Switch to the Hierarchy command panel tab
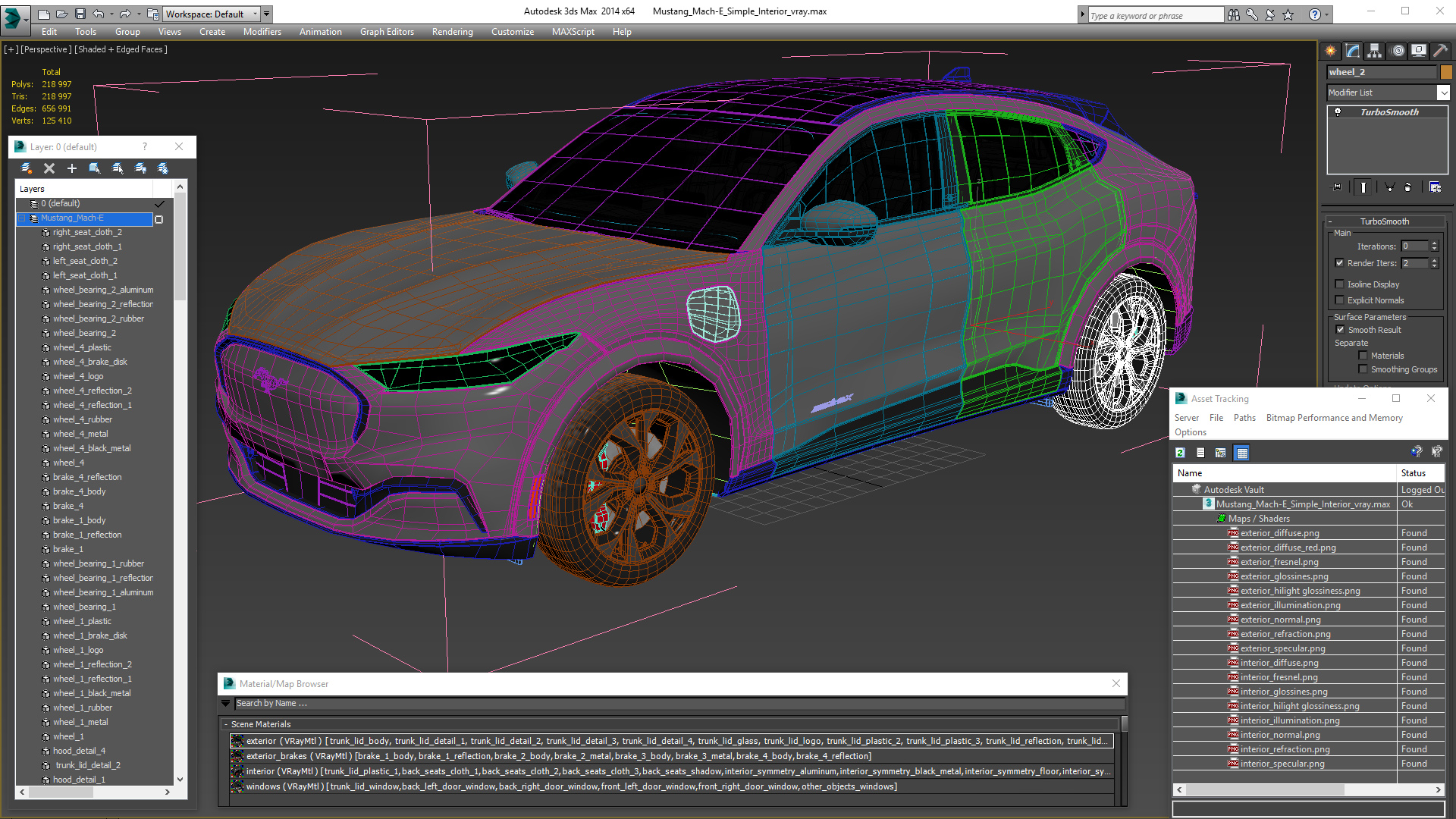The height and width of the screenshot is (819, 1456). click(1374, 51)
